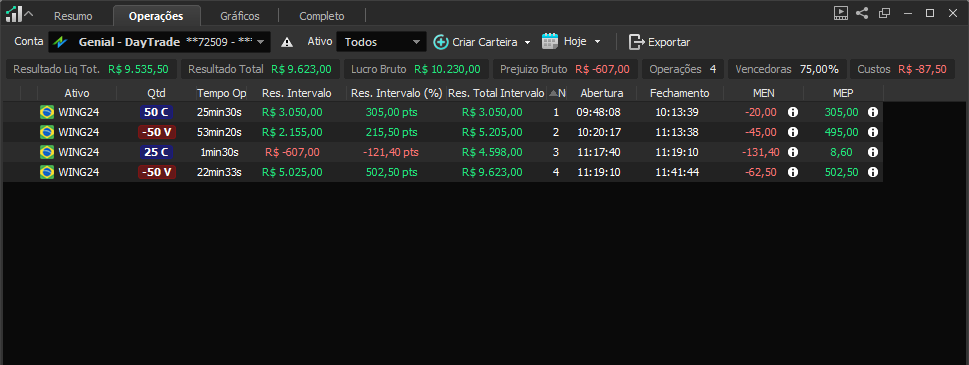Click the Resultado Liq Tot. value R$ 9.535,50
Viewport: 969px width, 365px height.
[138, 69]
